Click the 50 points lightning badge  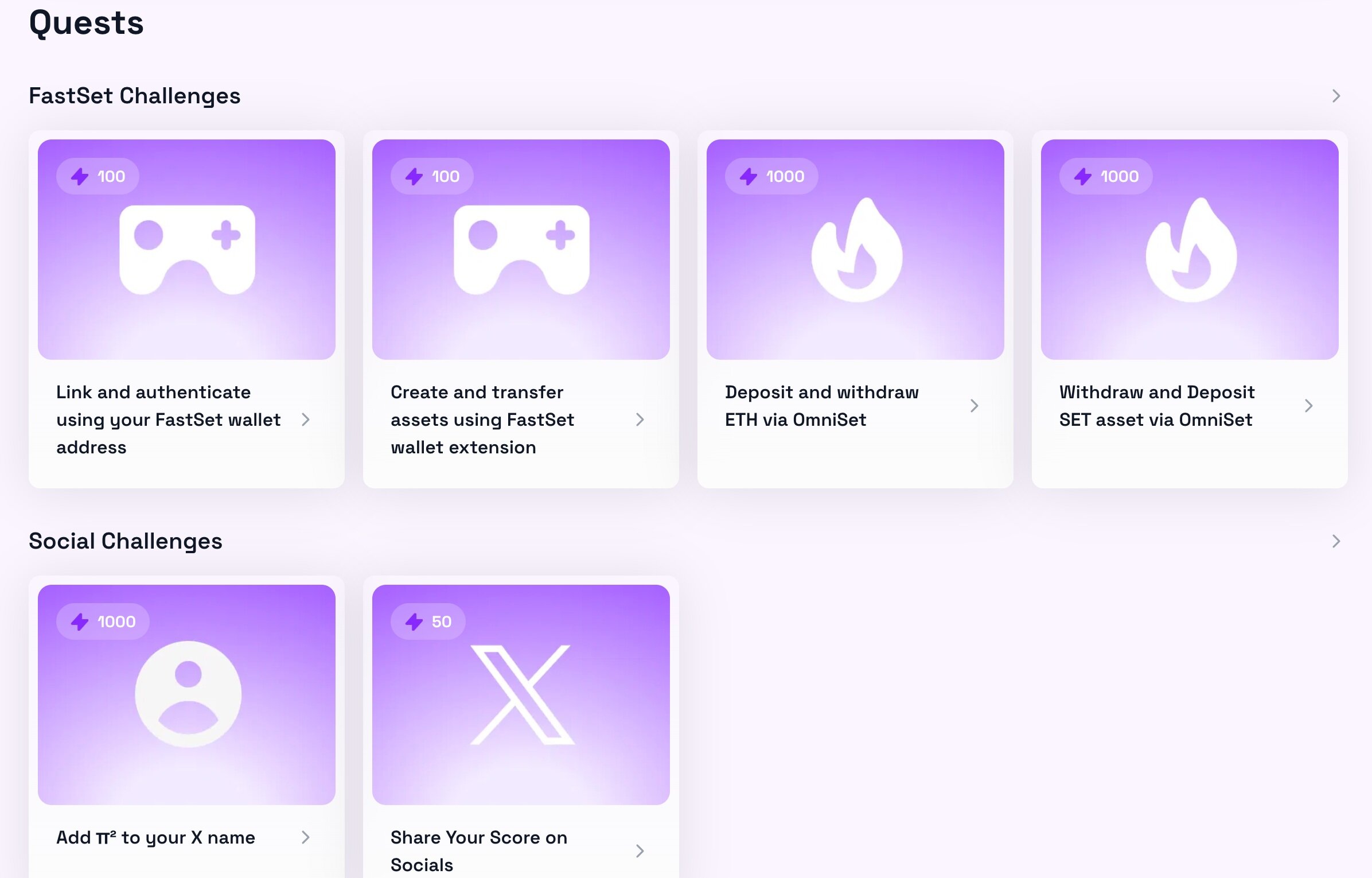point(428,621)
